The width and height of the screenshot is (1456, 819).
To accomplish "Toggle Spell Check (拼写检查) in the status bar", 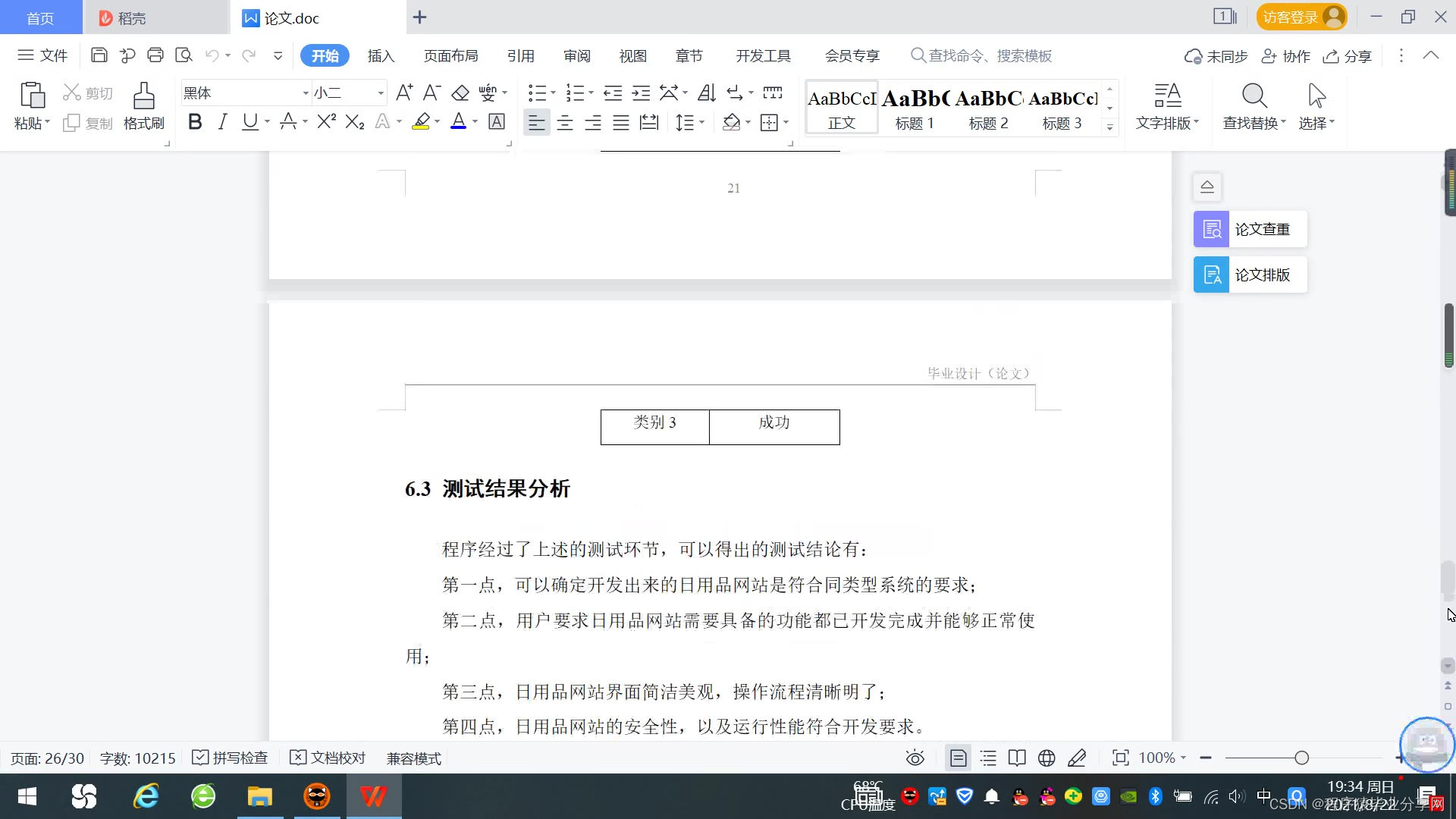I will coord(231,758).
